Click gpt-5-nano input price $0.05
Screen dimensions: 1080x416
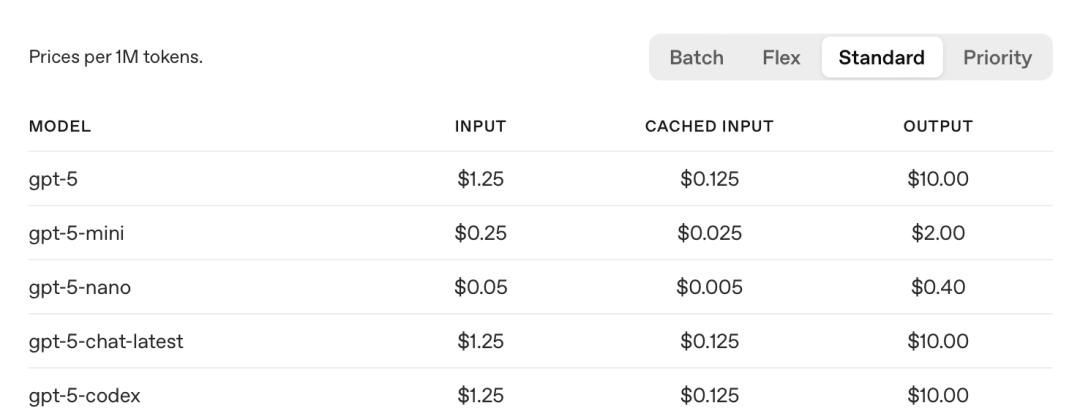pyautogui.click(x=480, y=287)
